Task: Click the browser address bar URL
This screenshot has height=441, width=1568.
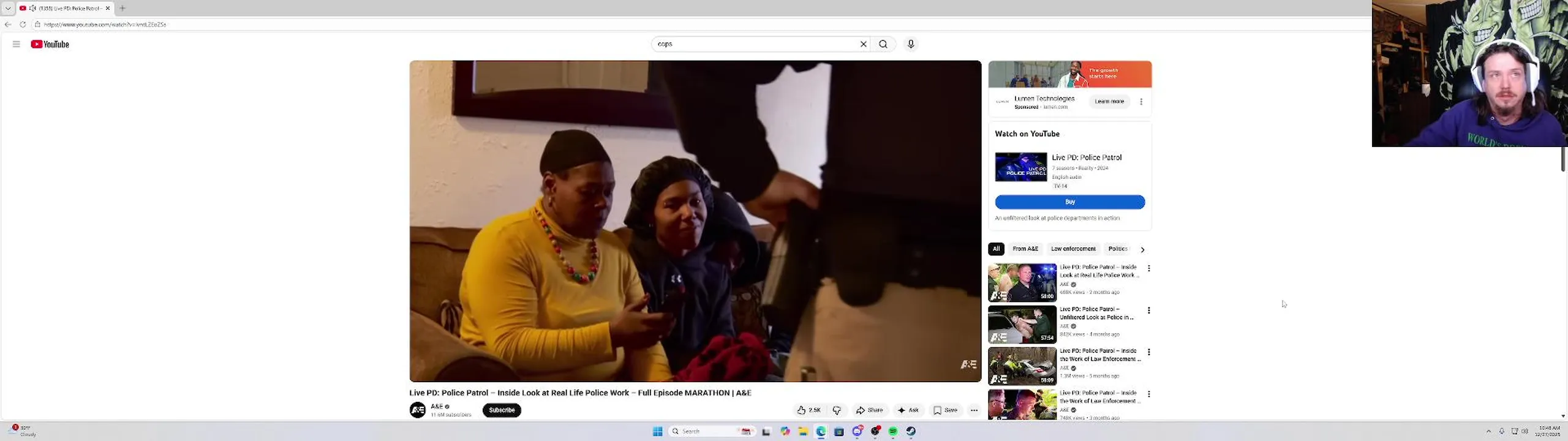Action: coord(105,24)
